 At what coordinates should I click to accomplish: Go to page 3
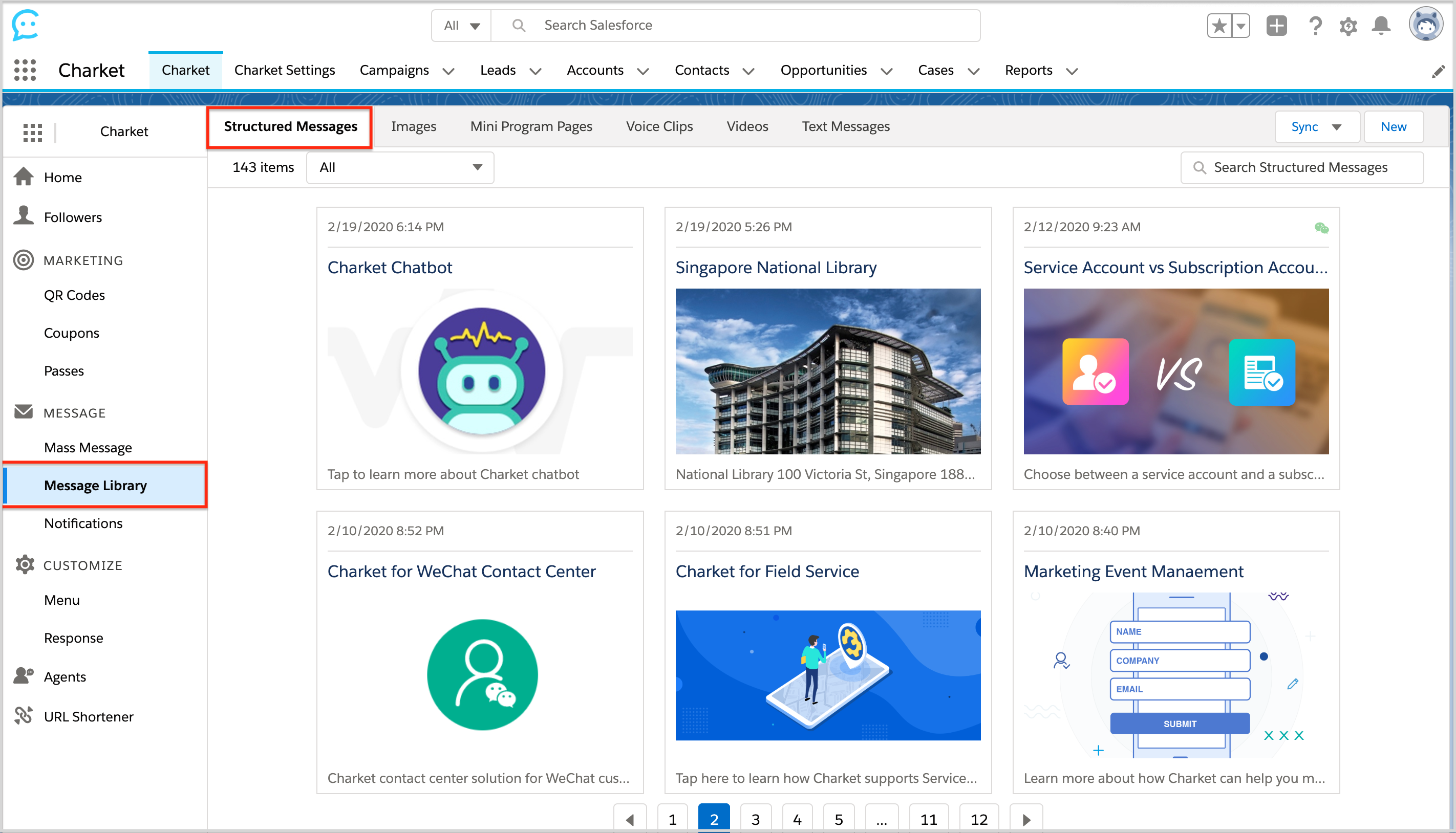pos(756,819)
